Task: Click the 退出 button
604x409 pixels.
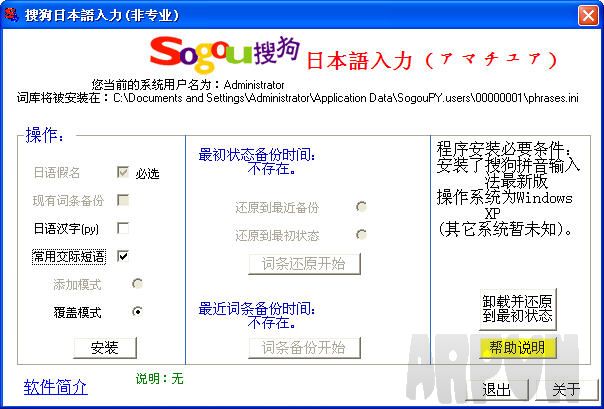Action: point(497,389)
